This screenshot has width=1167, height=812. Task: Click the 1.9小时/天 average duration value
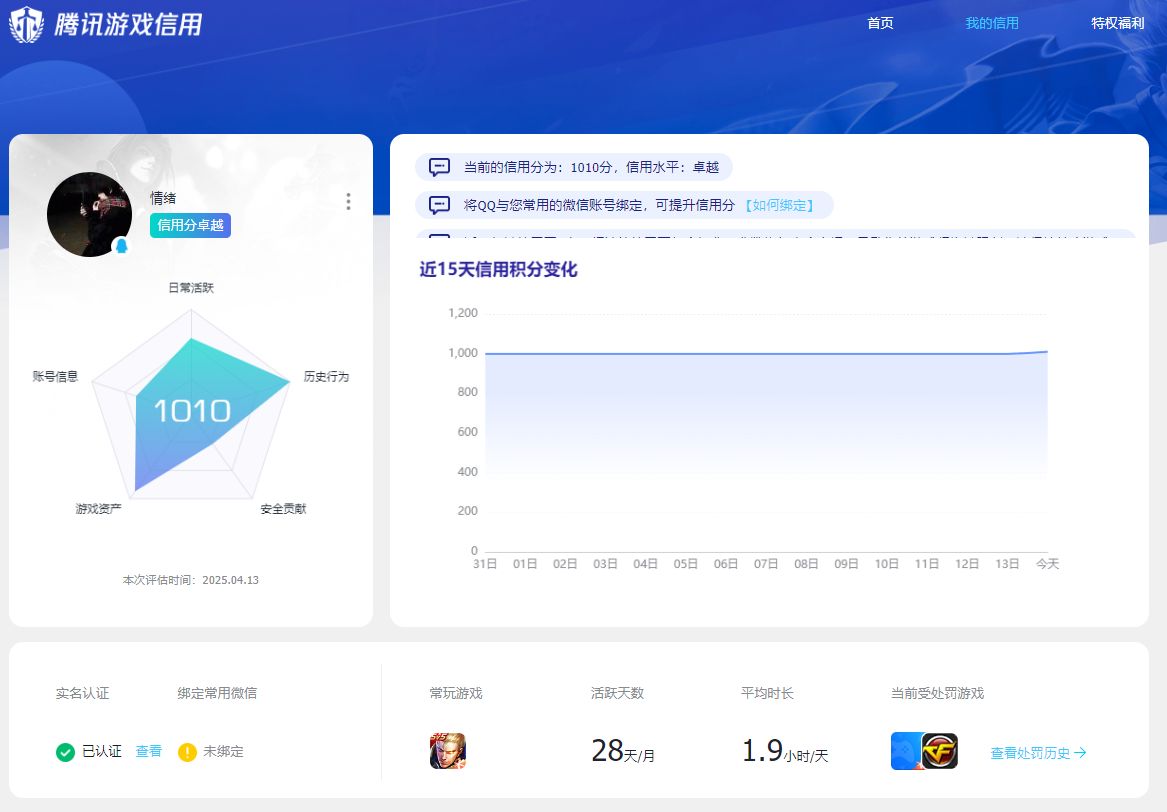coord(784,751)
